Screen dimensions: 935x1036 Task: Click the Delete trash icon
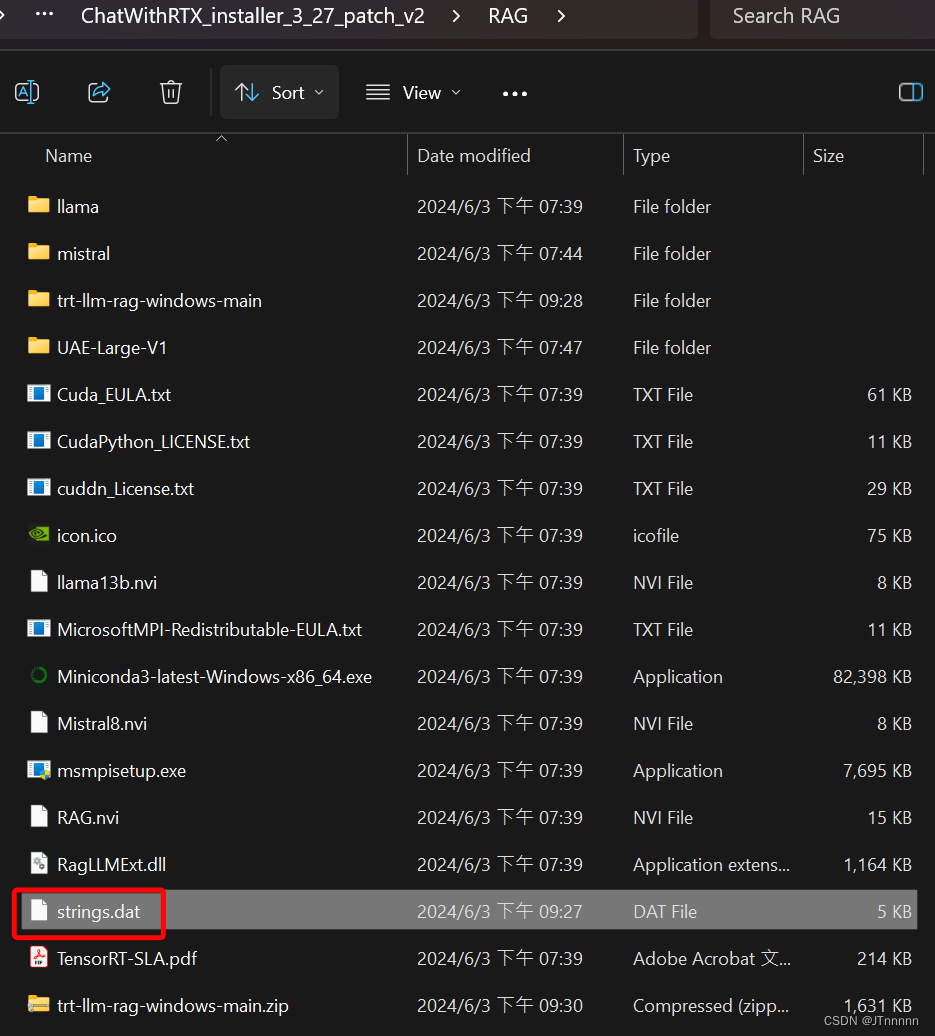[170, 92]
